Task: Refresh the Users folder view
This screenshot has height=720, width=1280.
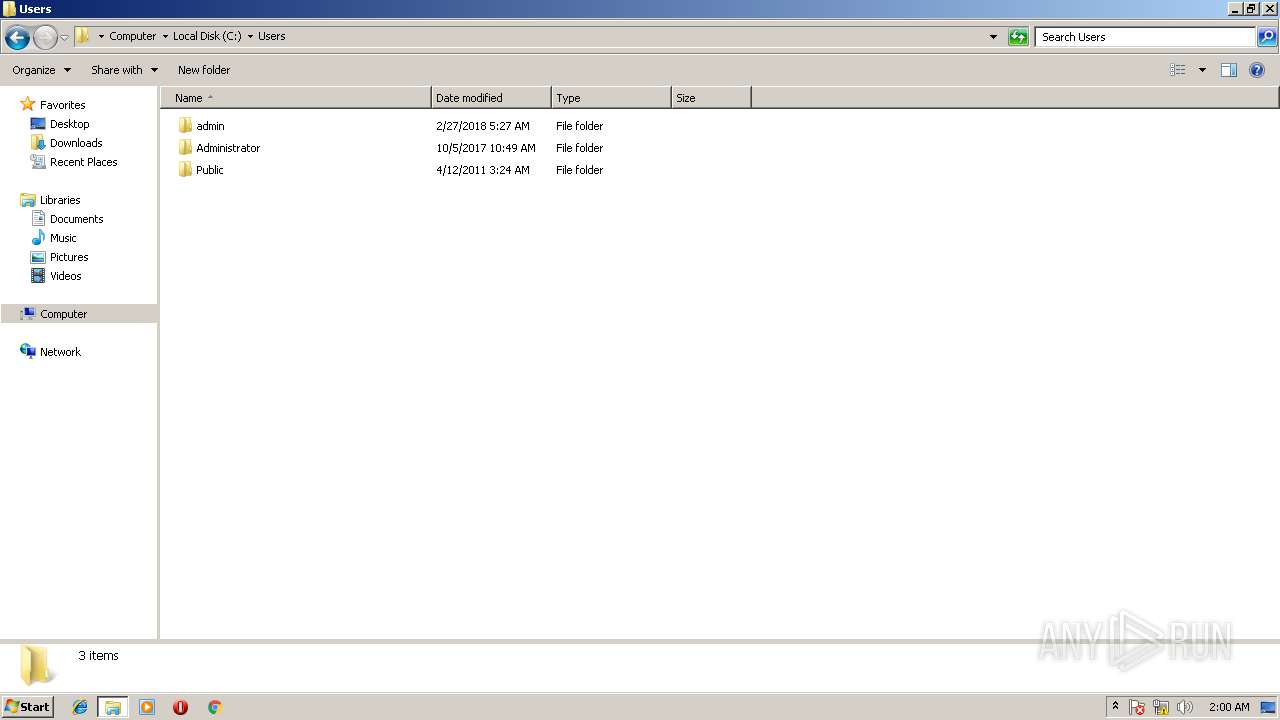Action: pos(1018,37)
